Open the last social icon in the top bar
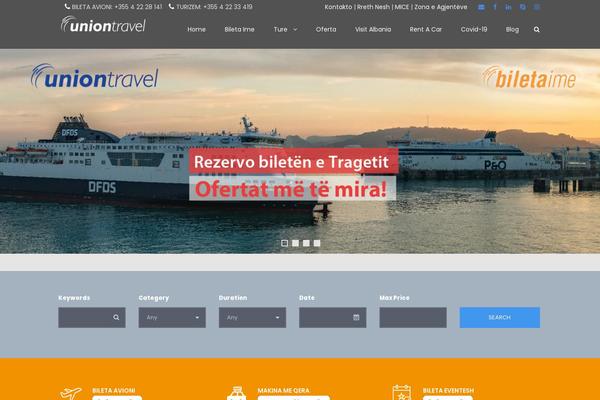 [536, 7]
